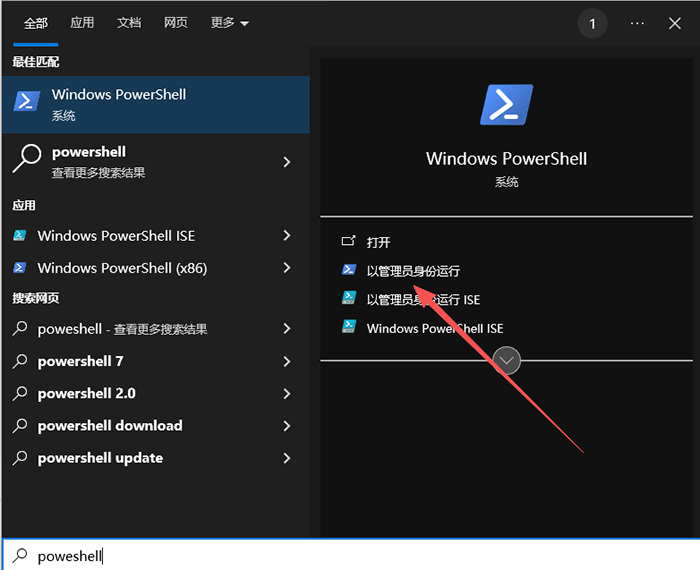The height and width of the screenshot is (570, 700).
Task: Launch Windows PowerShell ISE from preview actions
Action: point(435,329)
